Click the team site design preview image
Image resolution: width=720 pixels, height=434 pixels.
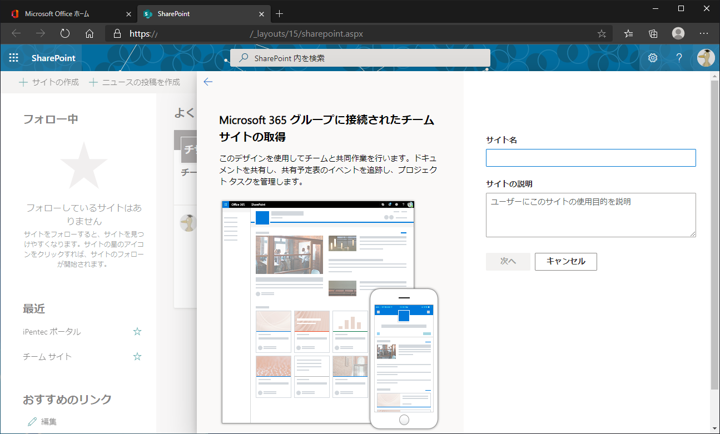pos(330,314)
